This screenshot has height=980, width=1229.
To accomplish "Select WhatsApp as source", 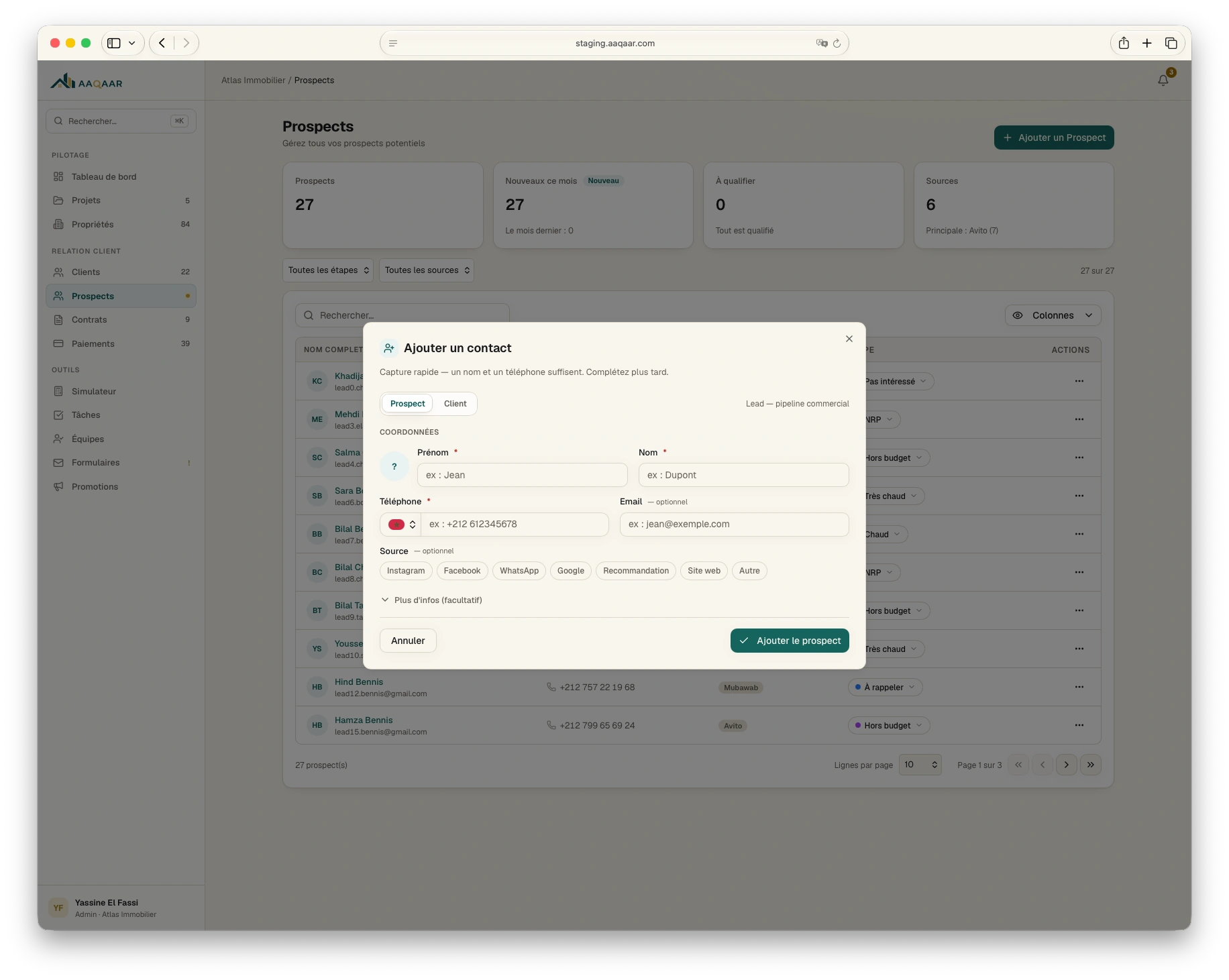I will click(519, 571).
